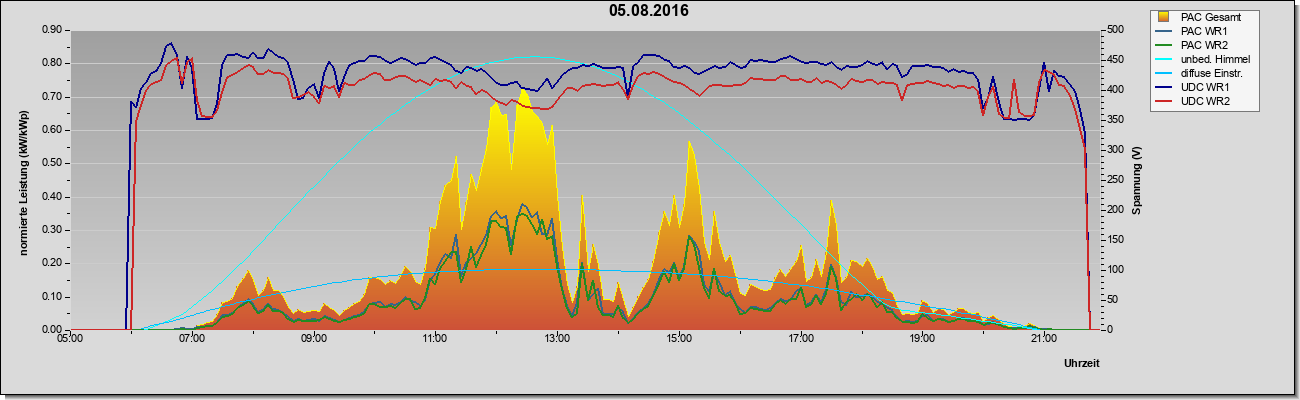Click the PAC Gesamt legend color swatch

(x=1163, y=17)
